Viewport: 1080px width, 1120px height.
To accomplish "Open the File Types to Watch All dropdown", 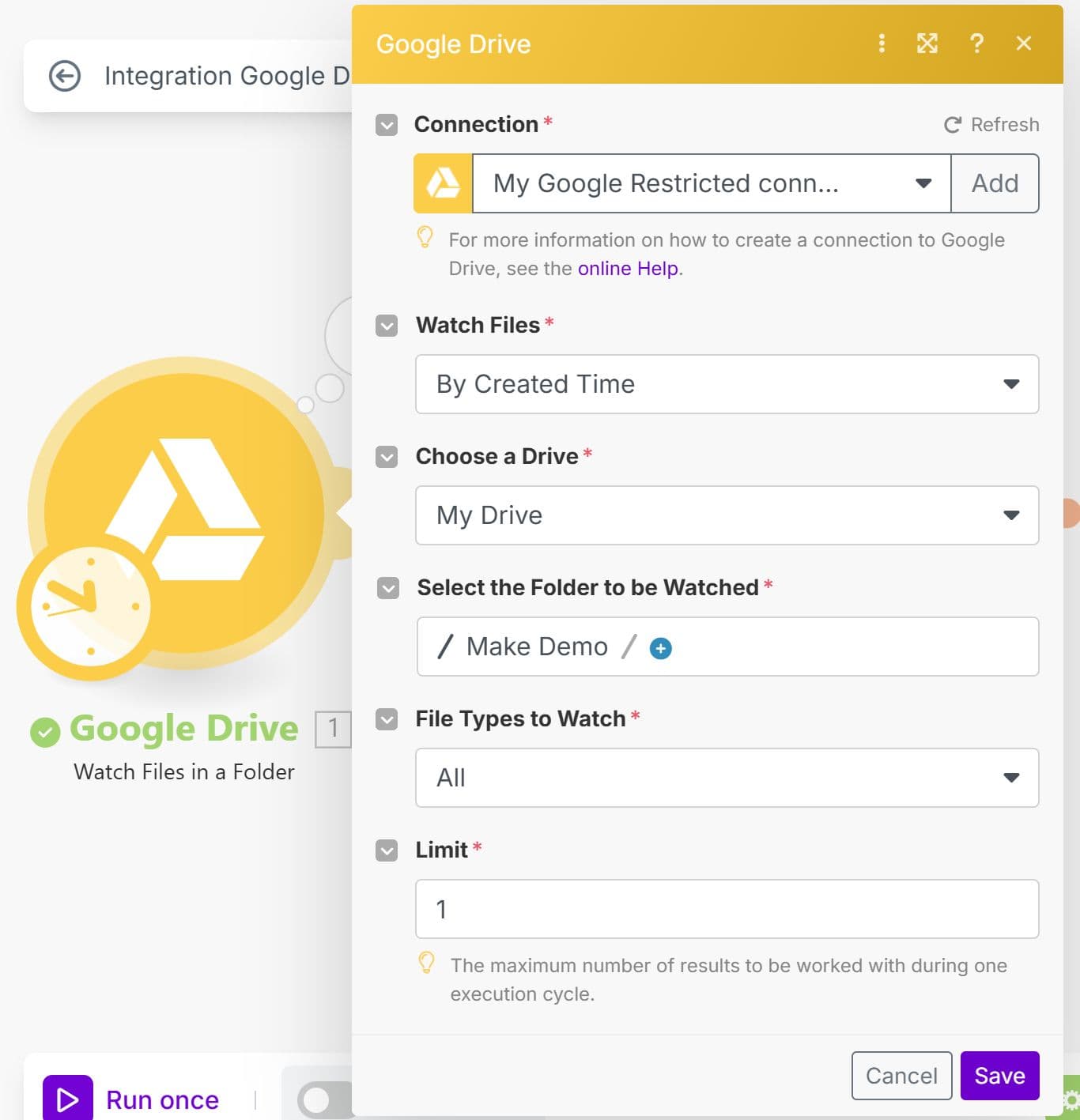I will tap(727, 778).
